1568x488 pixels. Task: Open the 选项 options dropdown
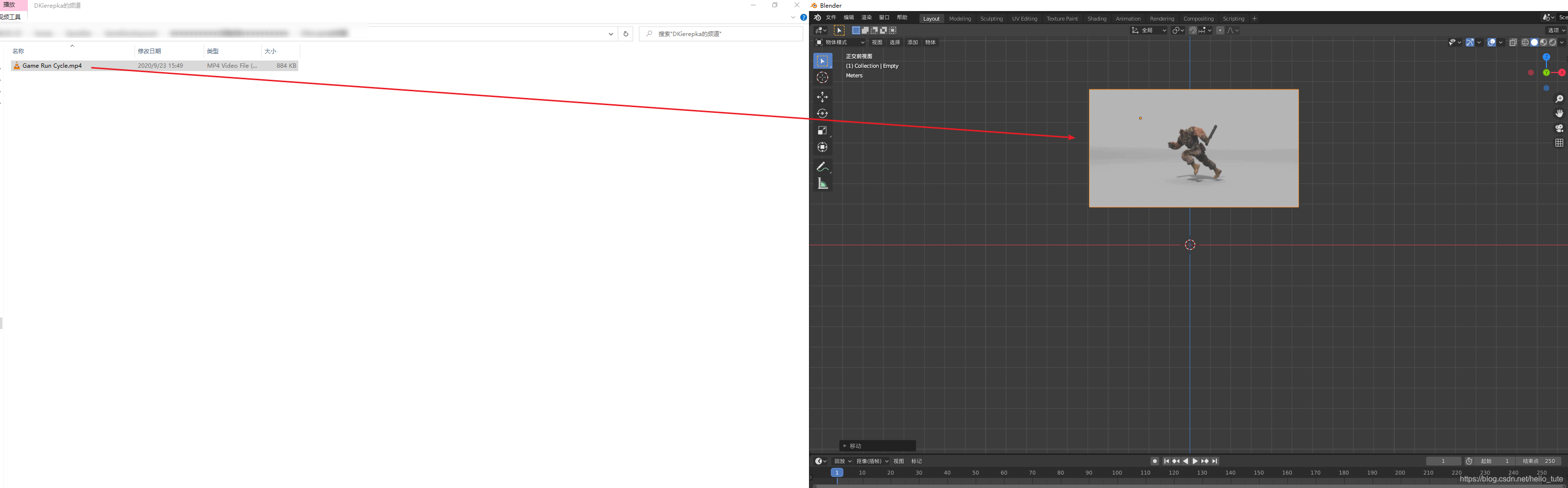(x=1556, y=30)
